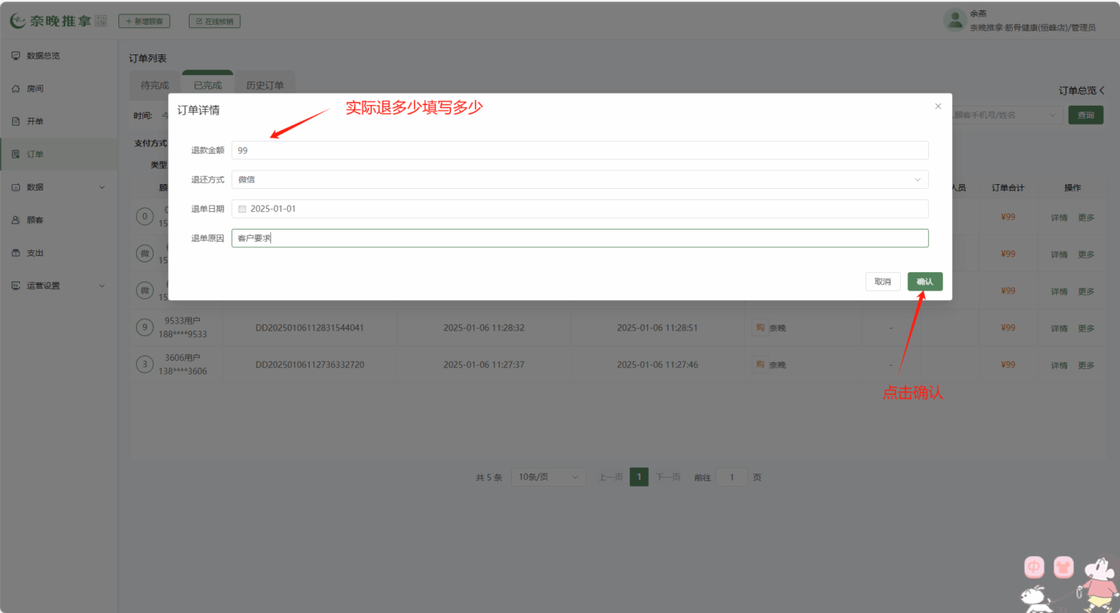1120x613 pixels.
Task: Click the 开单 document icon in sidebar
Action: coord(16,121)
